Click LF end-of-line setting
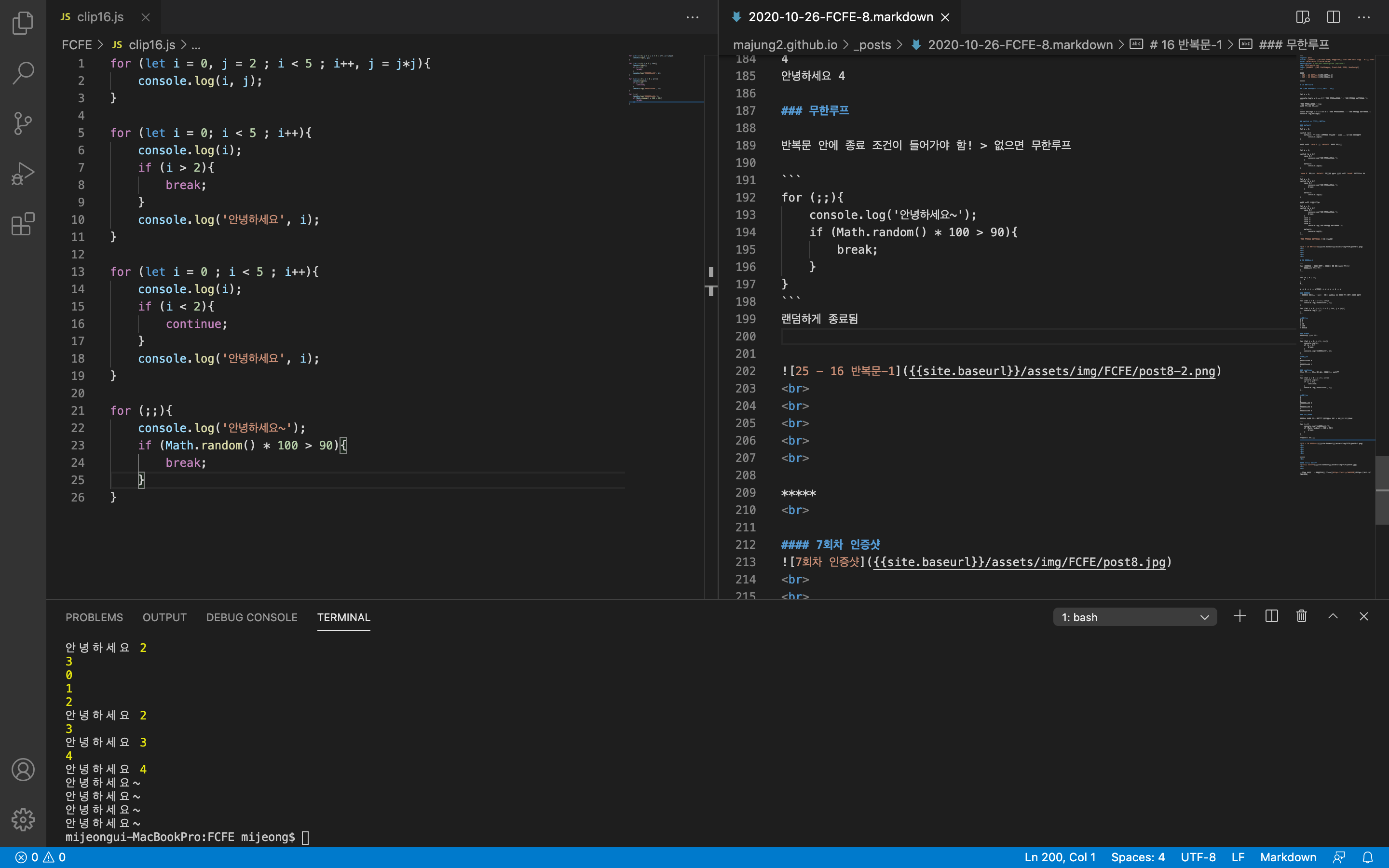The image size is (1389, 868). [1238, 857]
